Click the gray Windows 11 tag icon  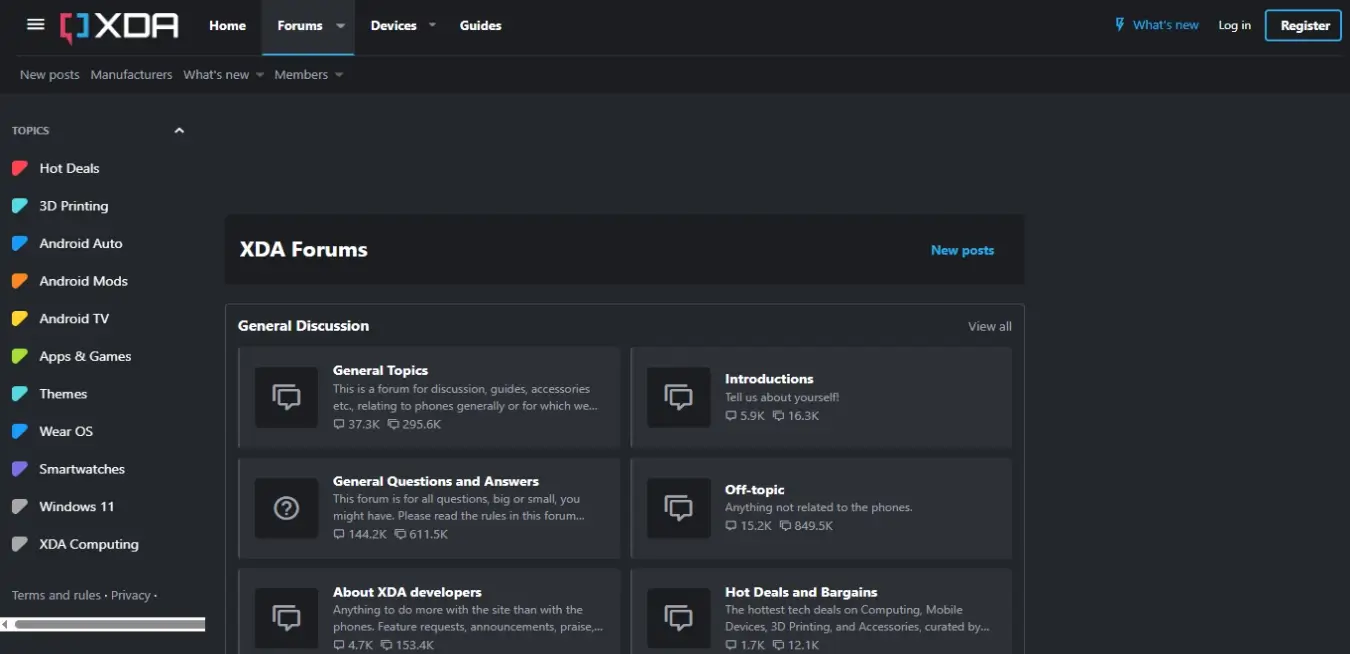pyautogui.click(x=19, y=507)
